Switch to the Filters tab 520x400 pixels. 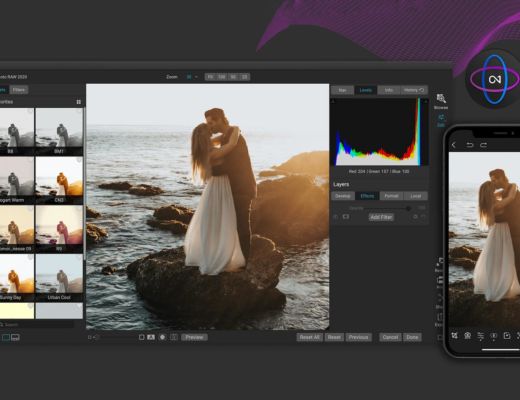(x=19, y=90)
